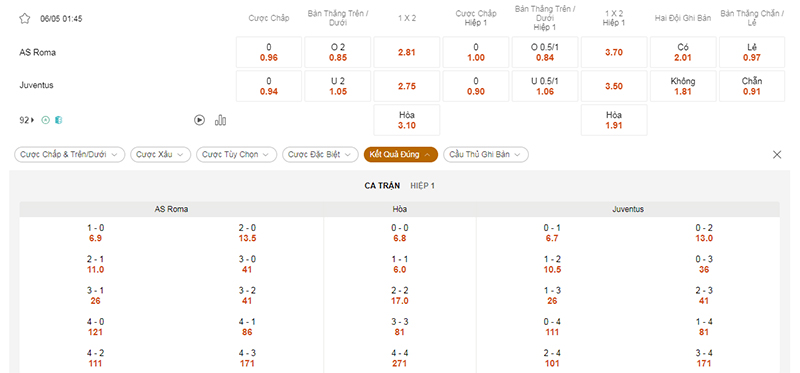The height and width of the screenshot is (373, 800).
Task: Open the live stream play icon
Action: click(x=199, y=120)
